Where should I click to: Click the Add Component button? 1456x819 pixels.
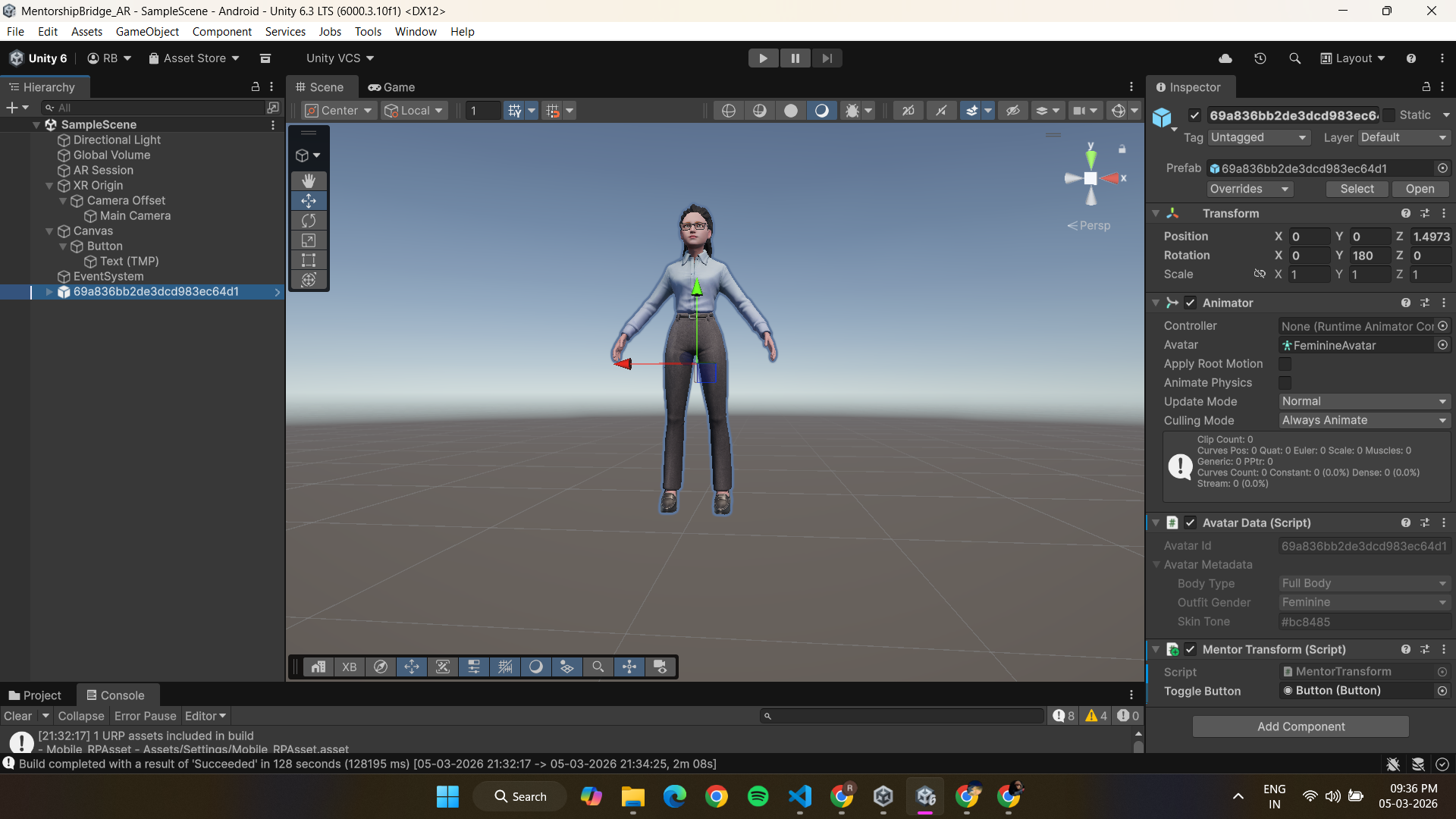point(1301,726)
